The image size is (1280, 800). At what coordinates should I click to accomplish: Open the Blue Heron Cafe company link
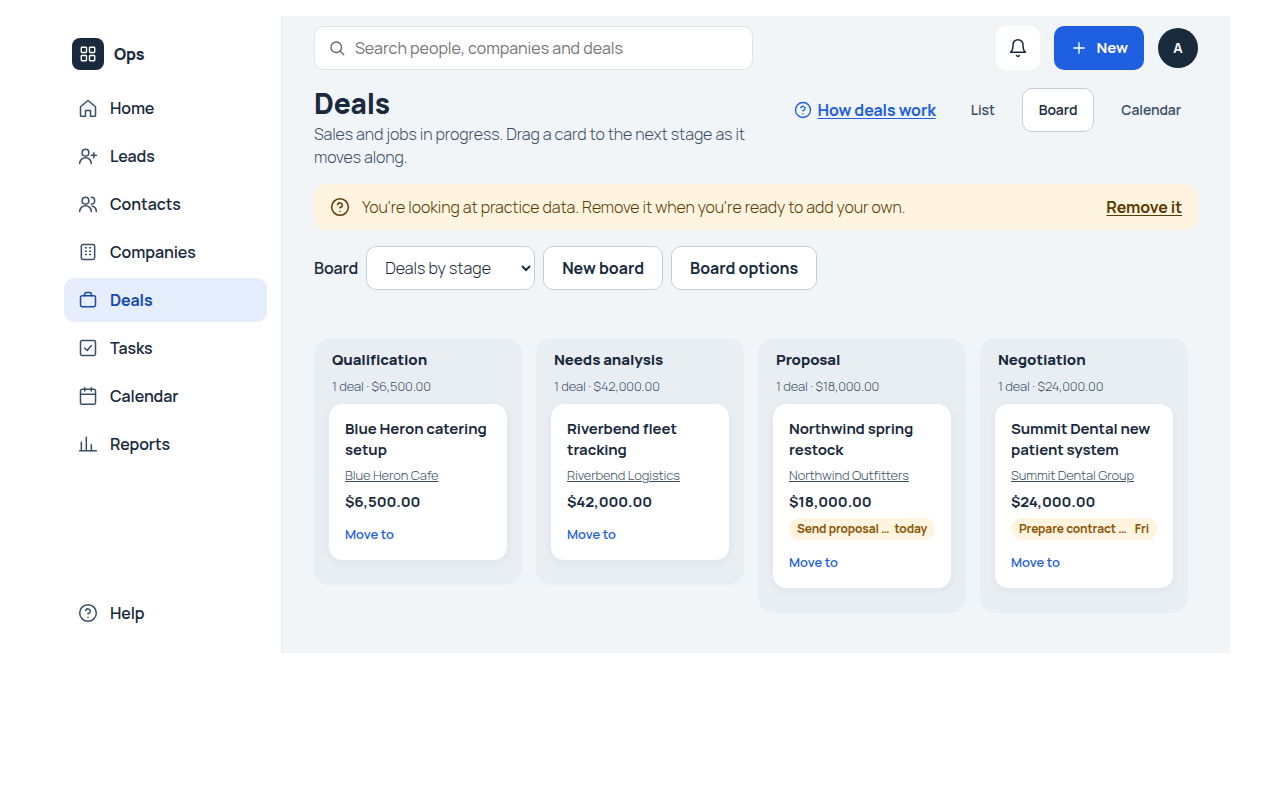click(391, 476)
